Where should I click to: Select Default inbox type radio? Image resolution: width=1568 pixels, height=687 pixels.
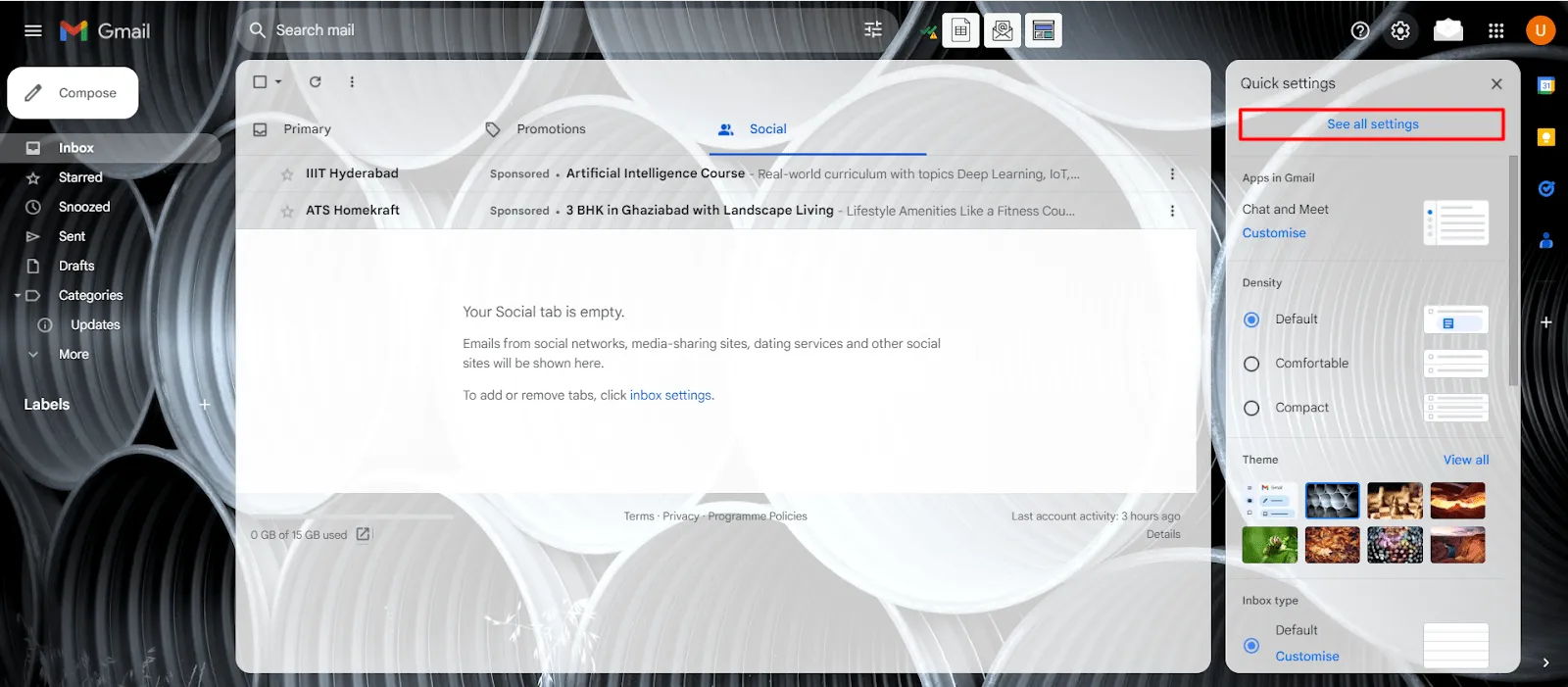pyautogui.click(x=1251, y=646)
